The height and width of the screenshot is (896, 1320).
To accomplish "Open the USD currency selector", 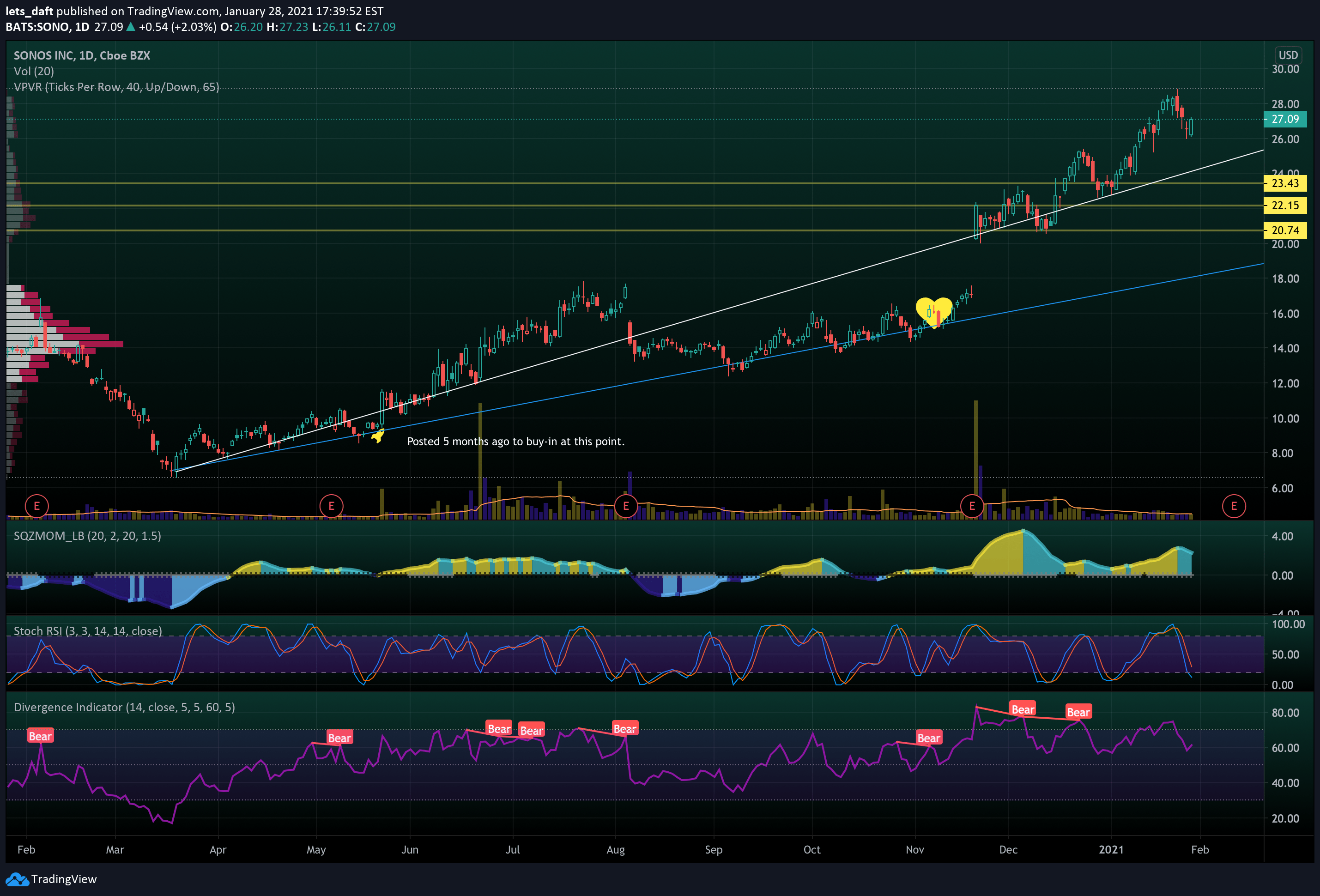I will tap(1288, 55).
